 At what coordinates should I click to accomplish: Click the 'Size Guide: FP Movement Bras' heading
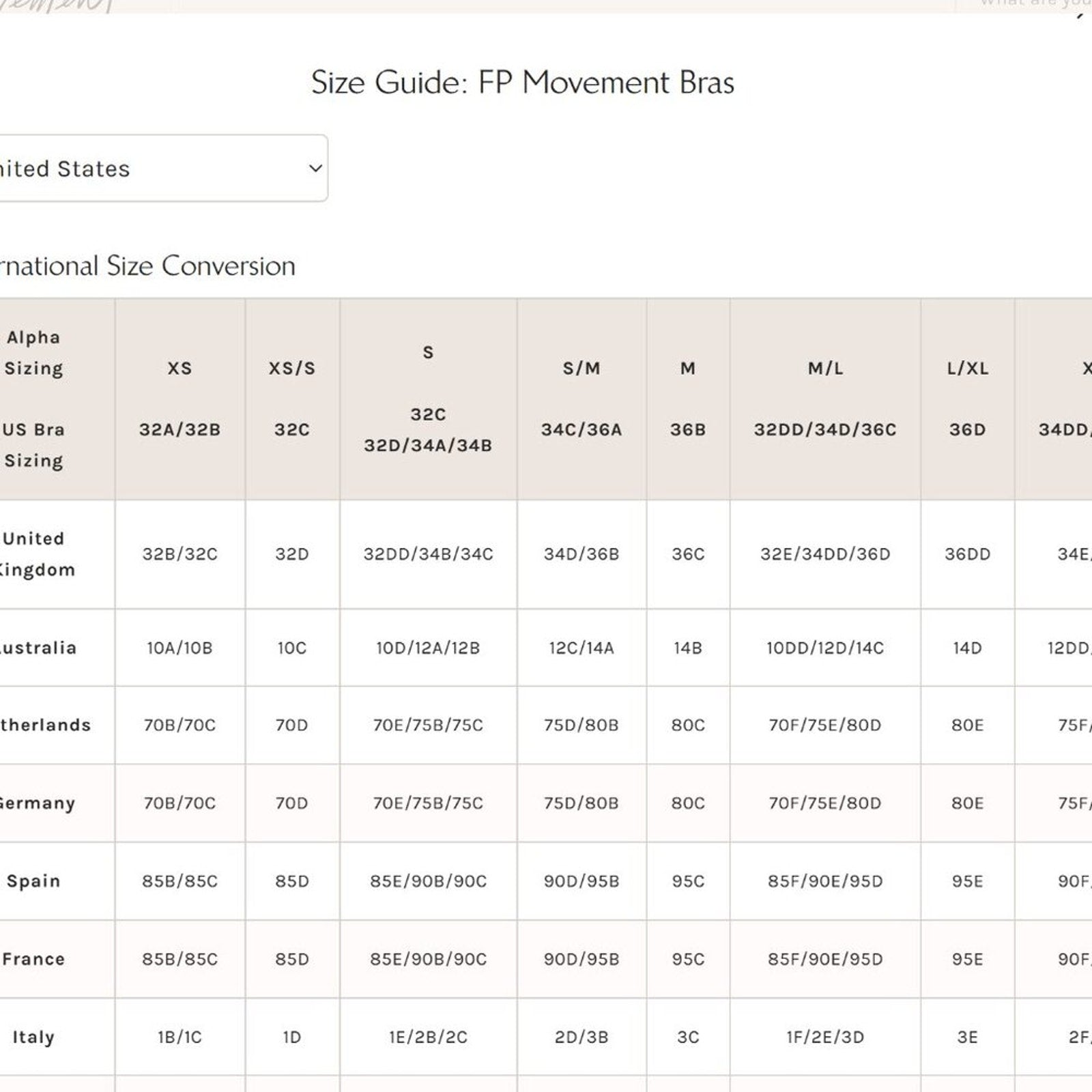(522, 83)
